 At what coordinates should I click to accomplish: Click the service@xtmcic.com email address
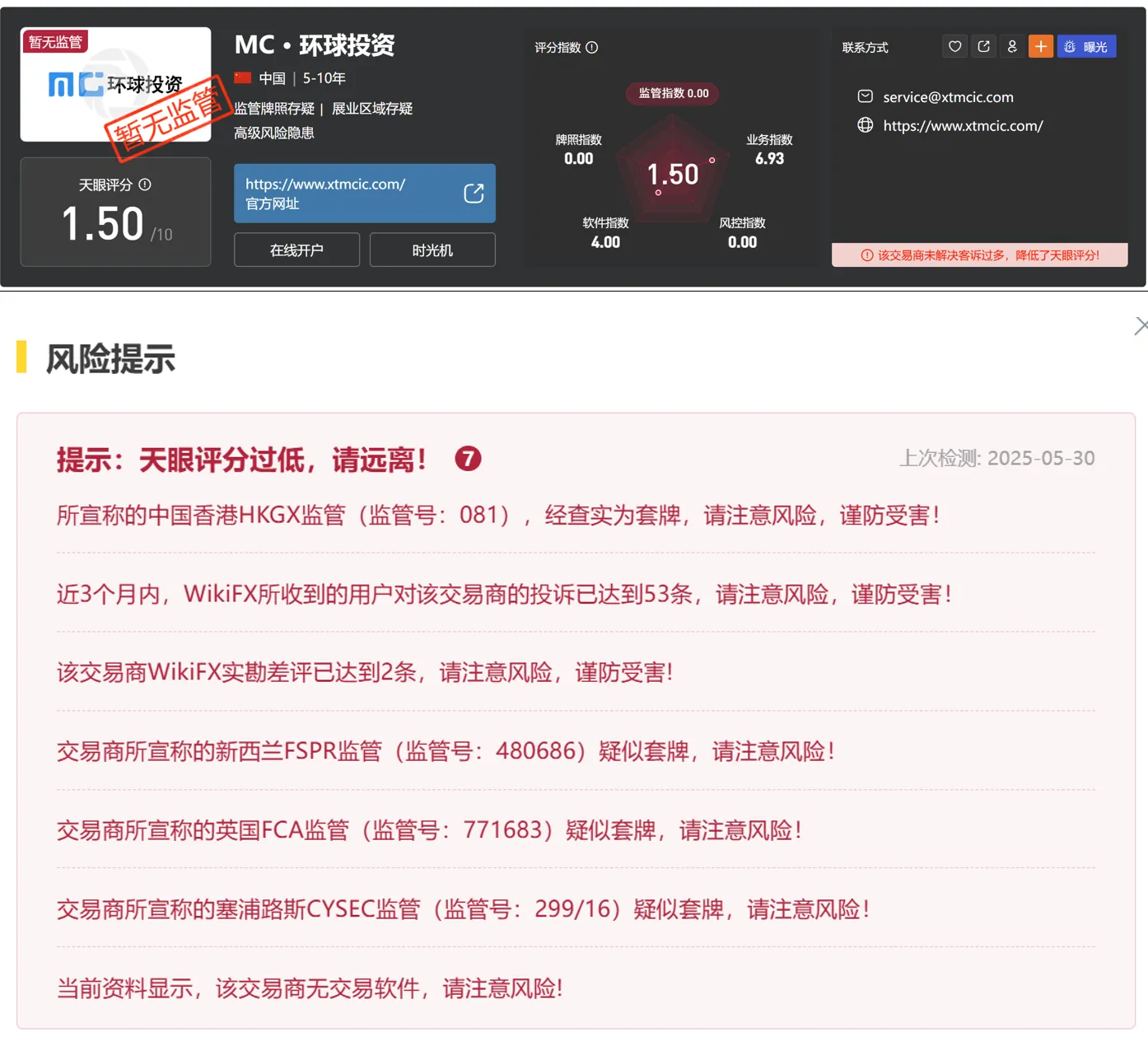(948, 97)
